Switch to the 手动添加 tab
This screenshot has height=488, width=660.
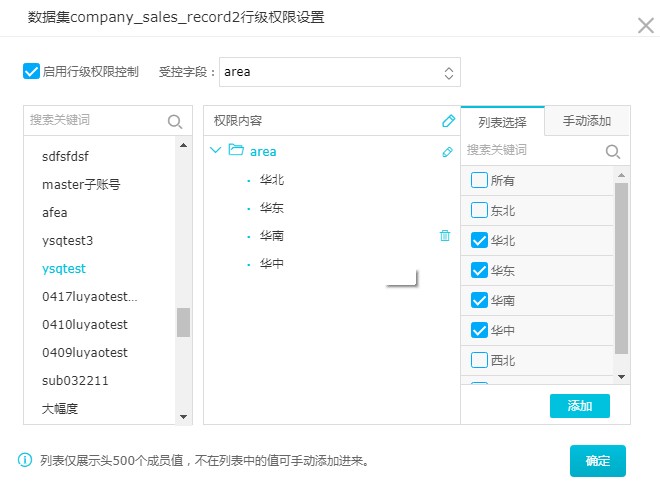pos(587,121)
